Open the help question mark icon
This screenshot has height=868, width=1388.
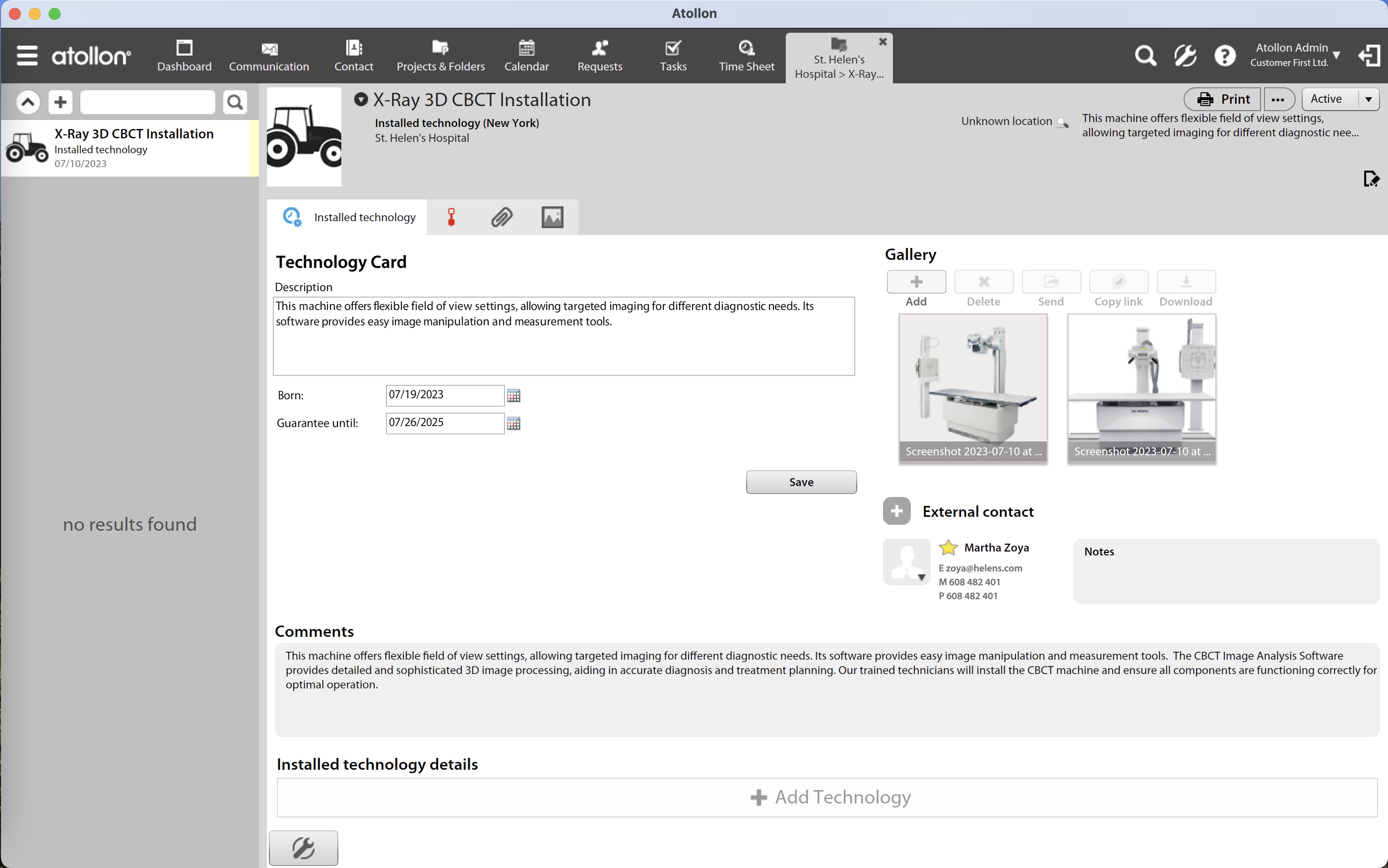pos(1224,56)
